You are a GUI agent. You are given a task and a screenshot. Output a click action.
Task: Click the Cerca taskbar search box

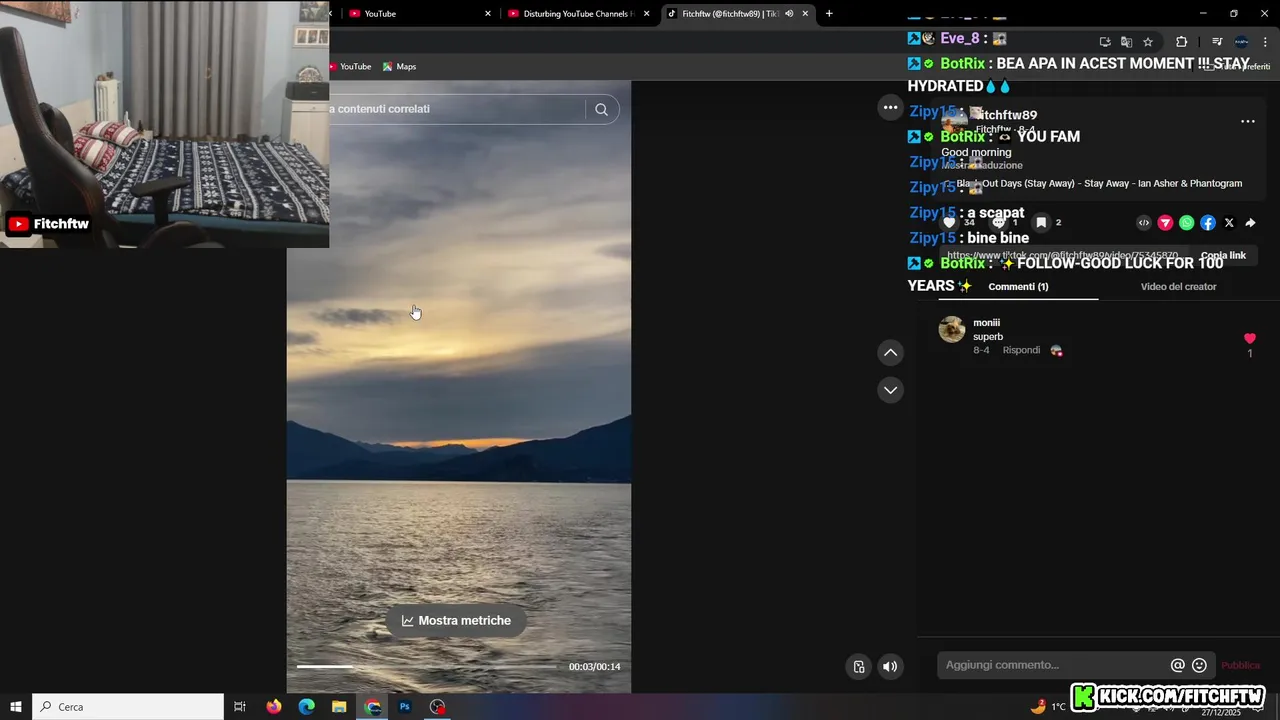click(128, 707)
